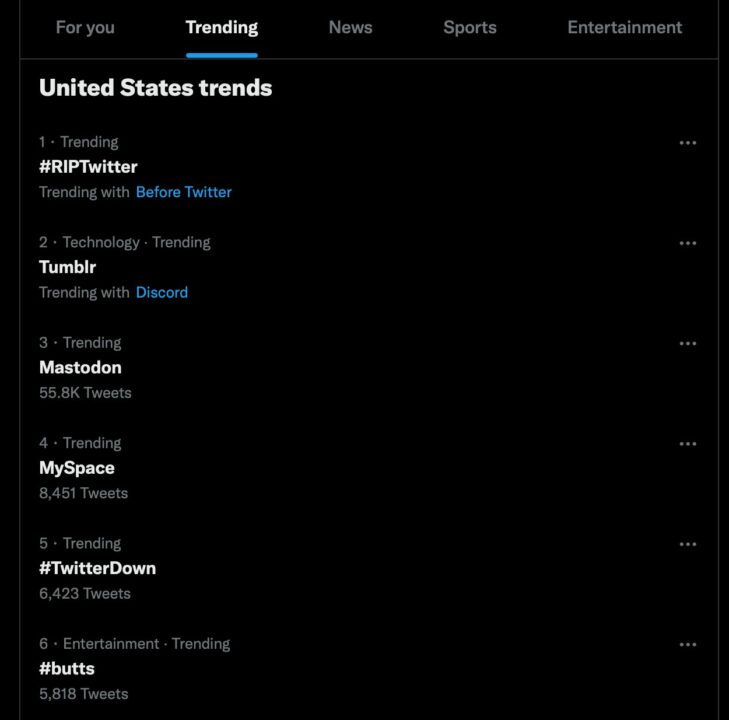Viewport: 729px width, 720px height.
Task: Open the Mastodon trend with 55.8K Tweets
Action: point(80,368)
